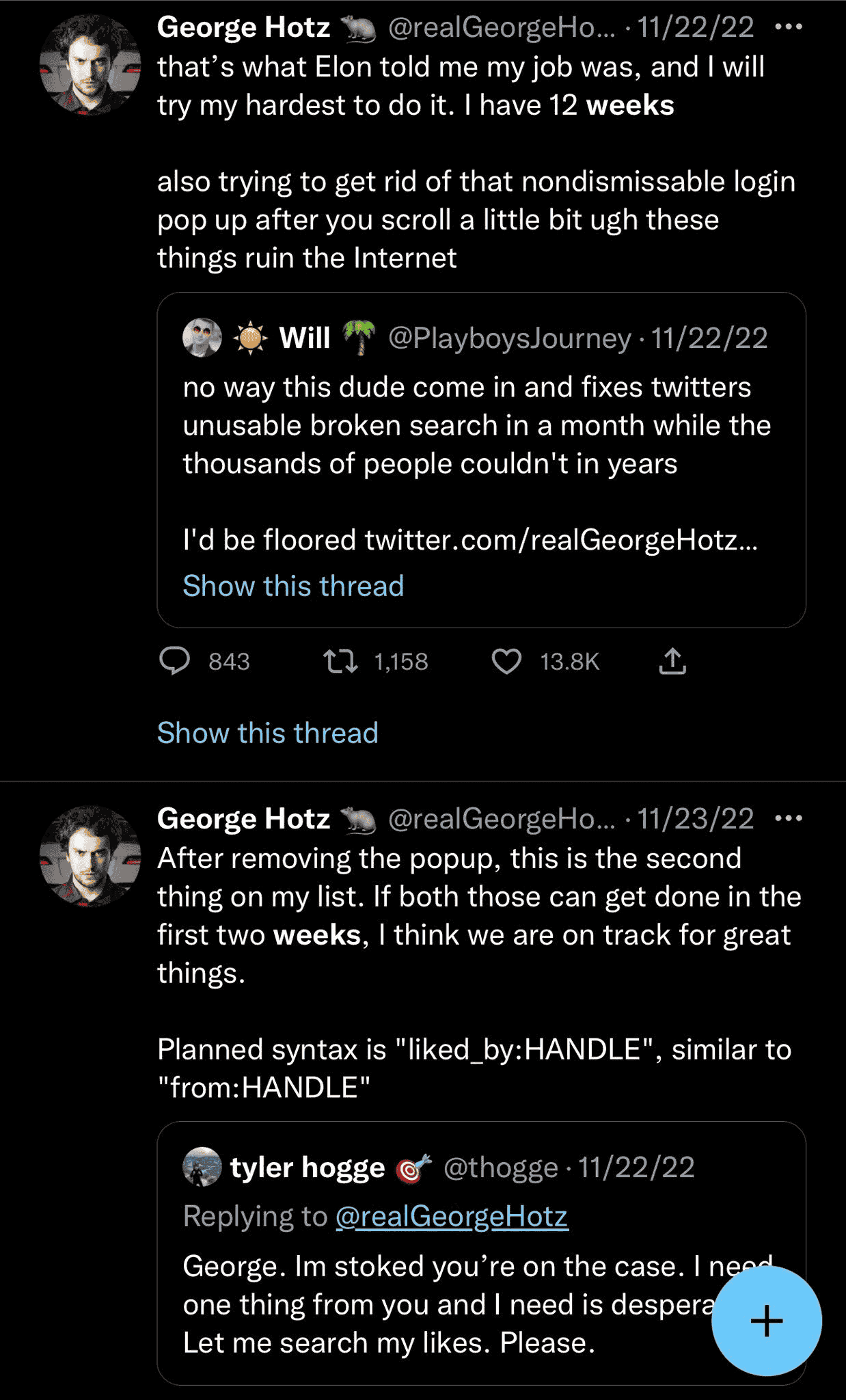This screenshot has width=846, height=1400.
Task: Open the twitter.com/realGeorgeHotz link in quote
Action: pos(560,540)
